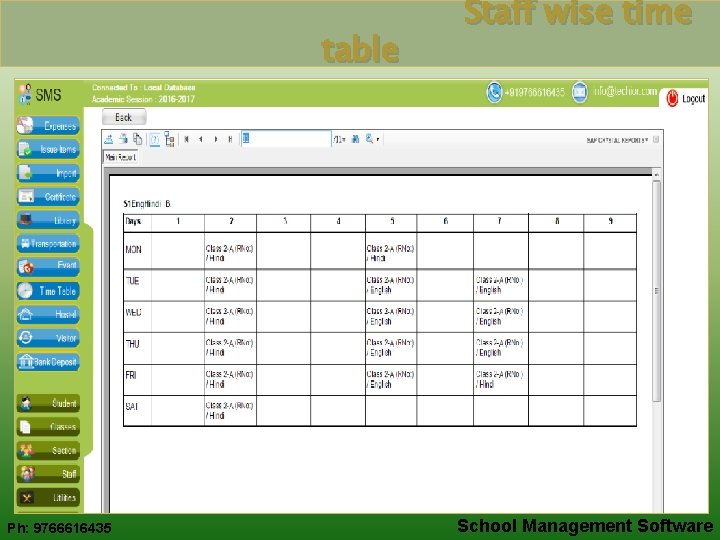Open the zoom dropdown arrow
The height and width of the screenshot is (540, 720).
tap(378, 140)
